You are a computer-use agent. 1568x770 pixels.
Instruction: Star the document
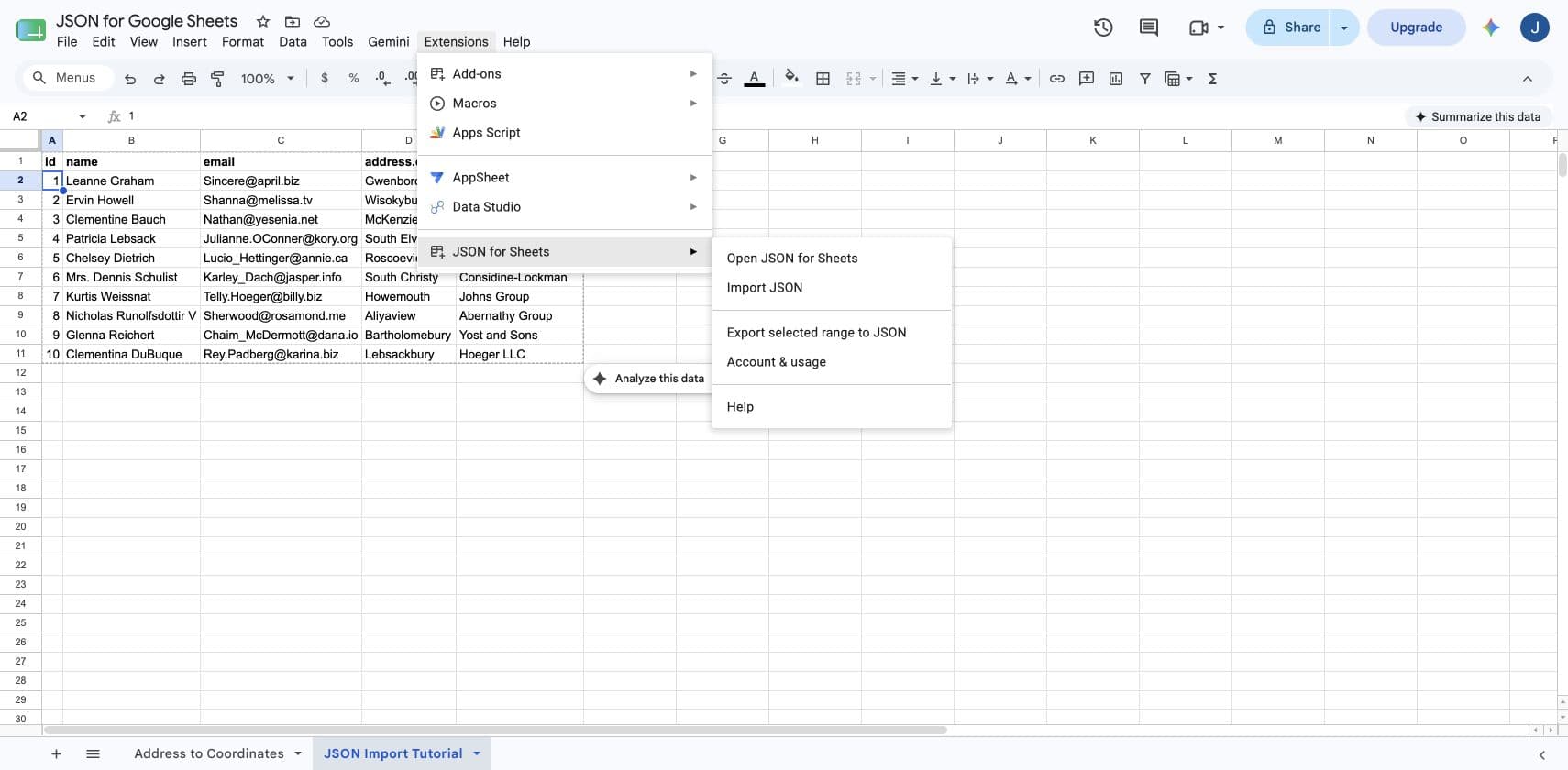[263, 21]
